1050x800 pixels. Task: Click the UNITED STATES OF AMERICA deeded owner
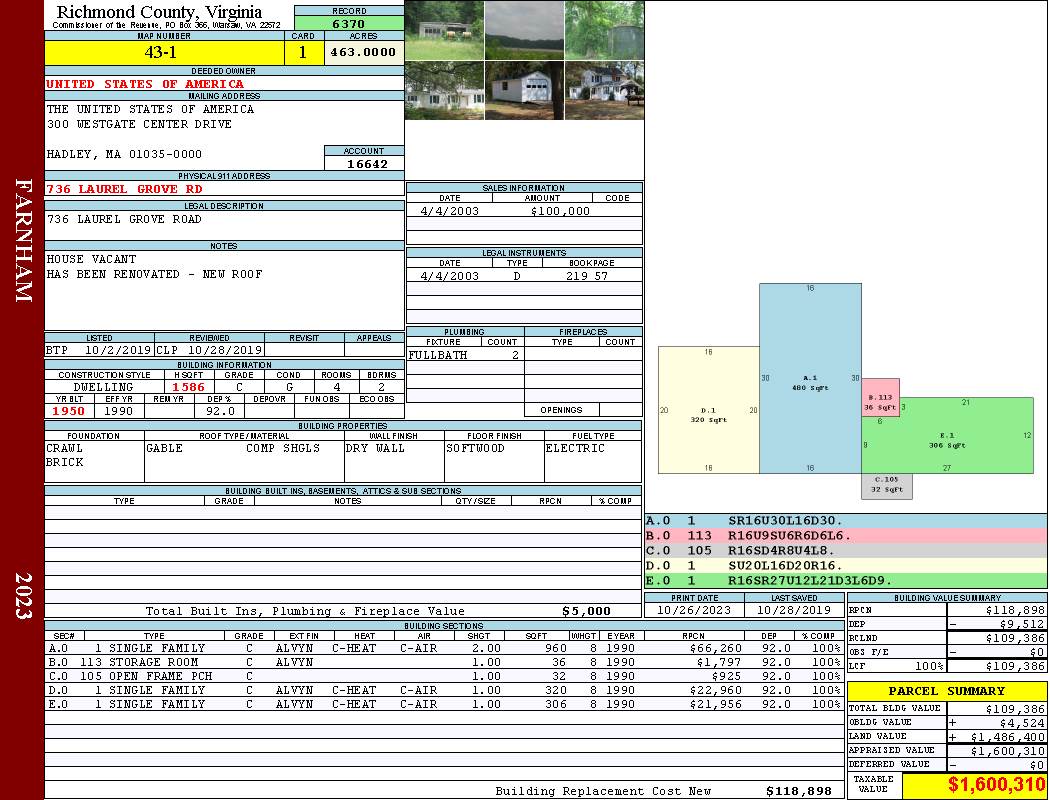(145, 84)
